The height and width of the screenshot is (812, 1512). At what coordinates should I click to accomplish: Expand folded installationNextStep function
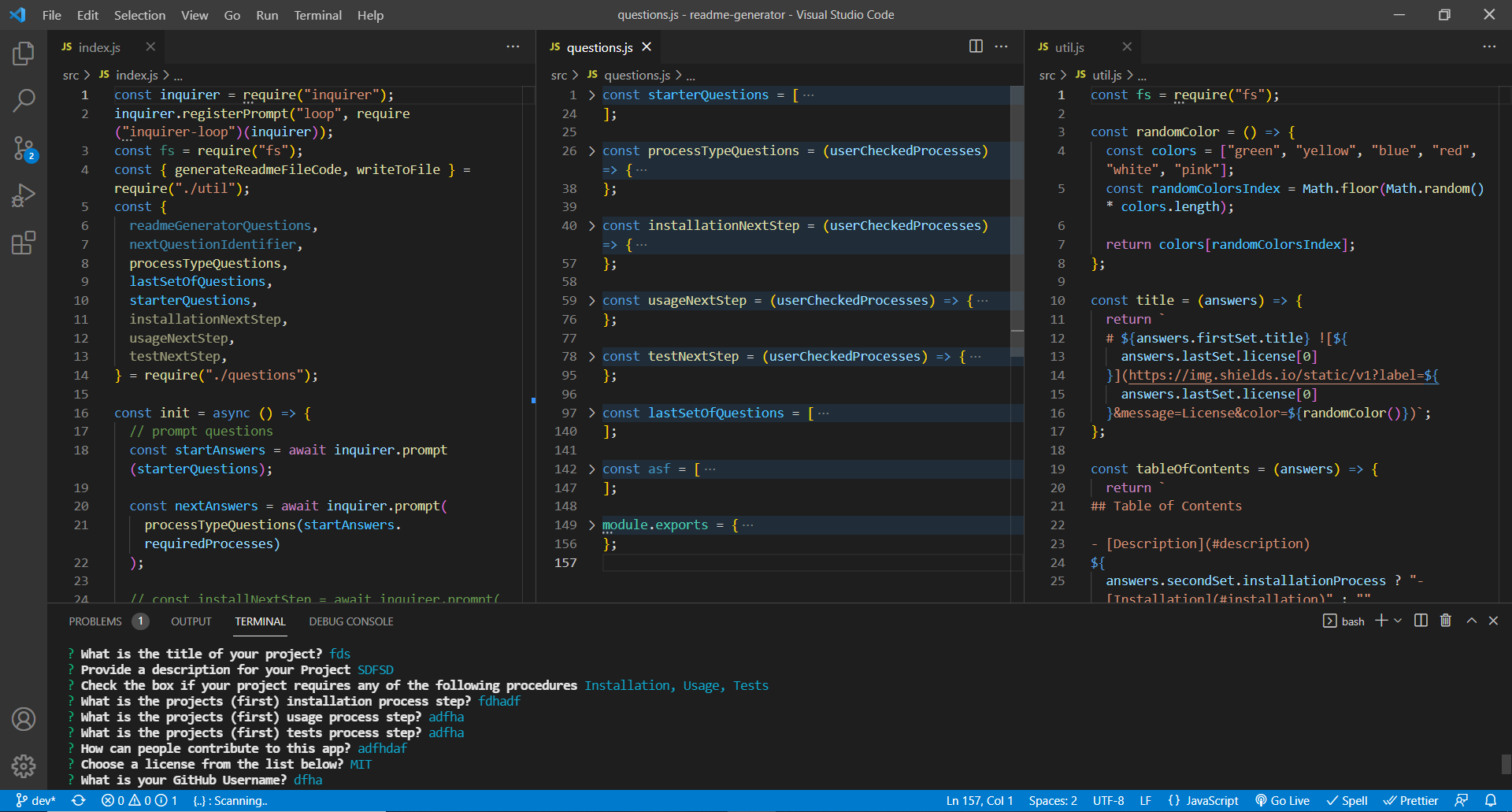tap(591, 226)
